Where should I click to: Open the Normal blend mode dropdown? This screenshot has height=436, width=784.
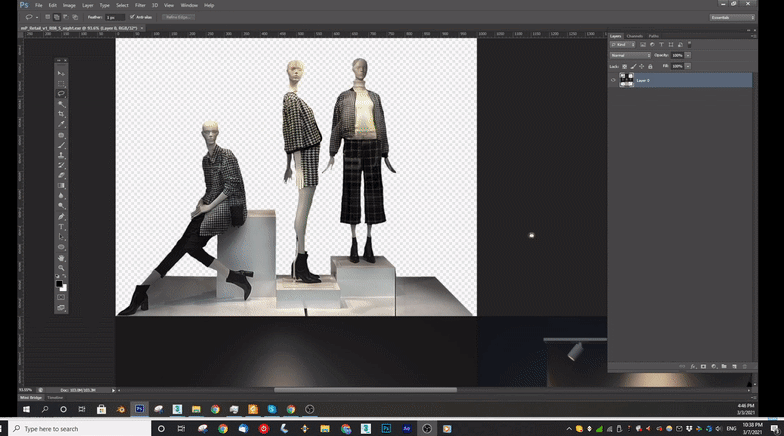[x=630, y=55]
